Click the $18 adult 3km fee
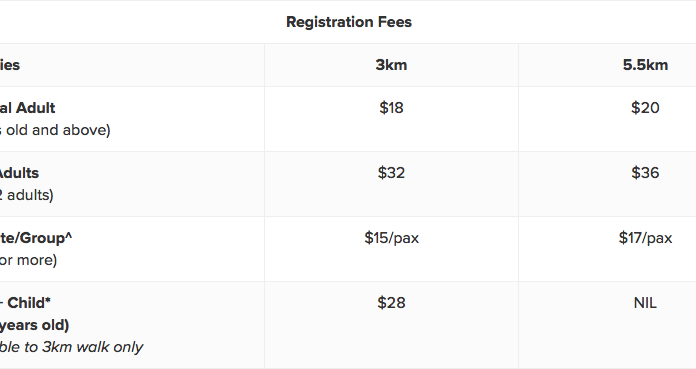The image size is (696, 369). [x=391, y=107]
